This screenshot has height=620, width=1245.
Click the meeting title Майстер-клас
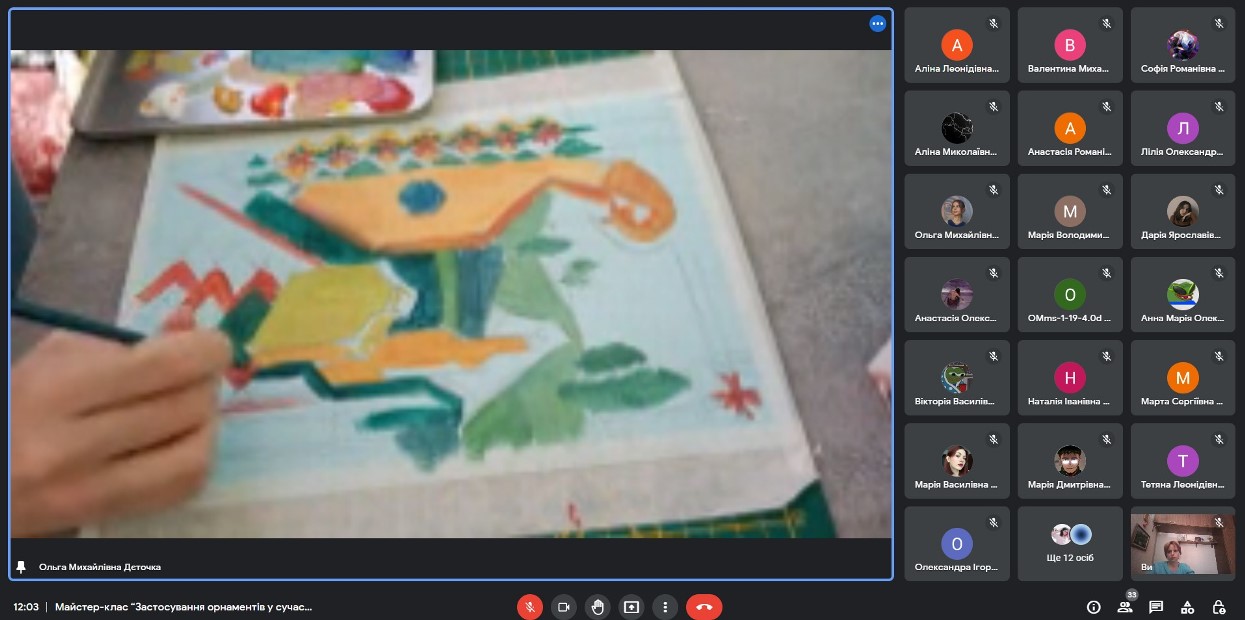point(183,606)
